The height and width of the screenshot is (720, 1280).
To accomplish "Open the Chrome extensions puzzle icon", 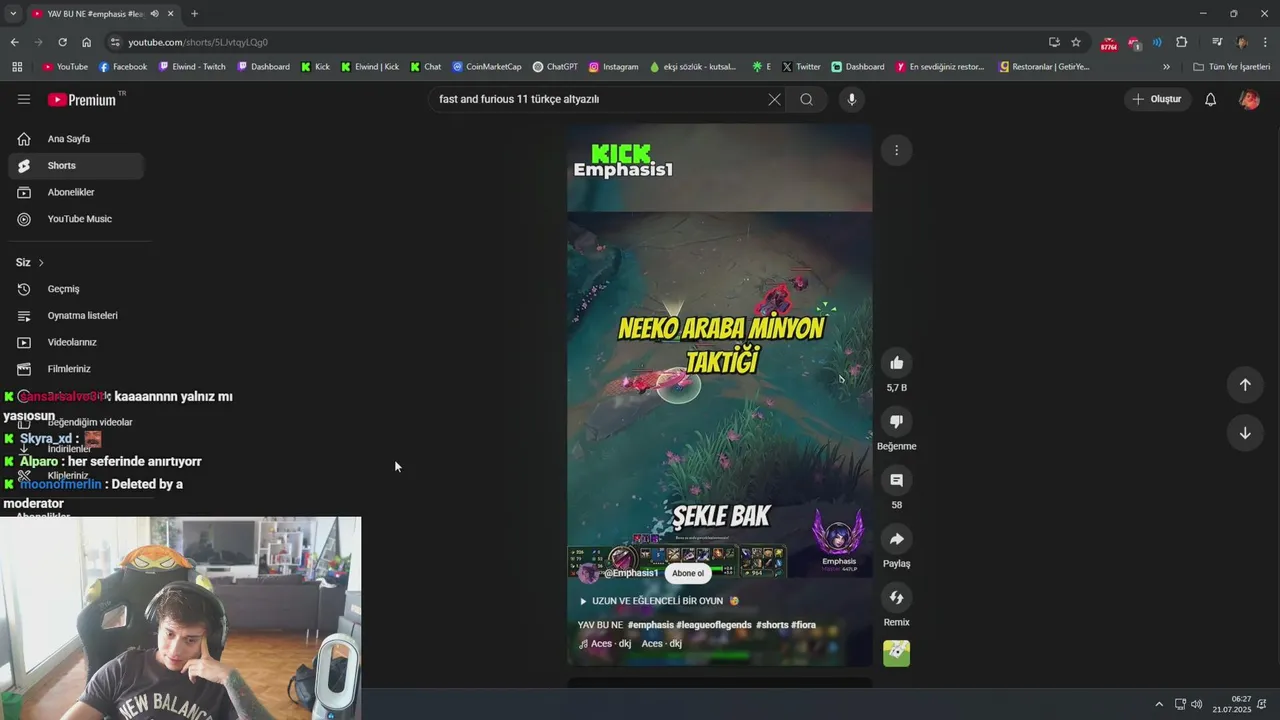I will point(1181,42).
